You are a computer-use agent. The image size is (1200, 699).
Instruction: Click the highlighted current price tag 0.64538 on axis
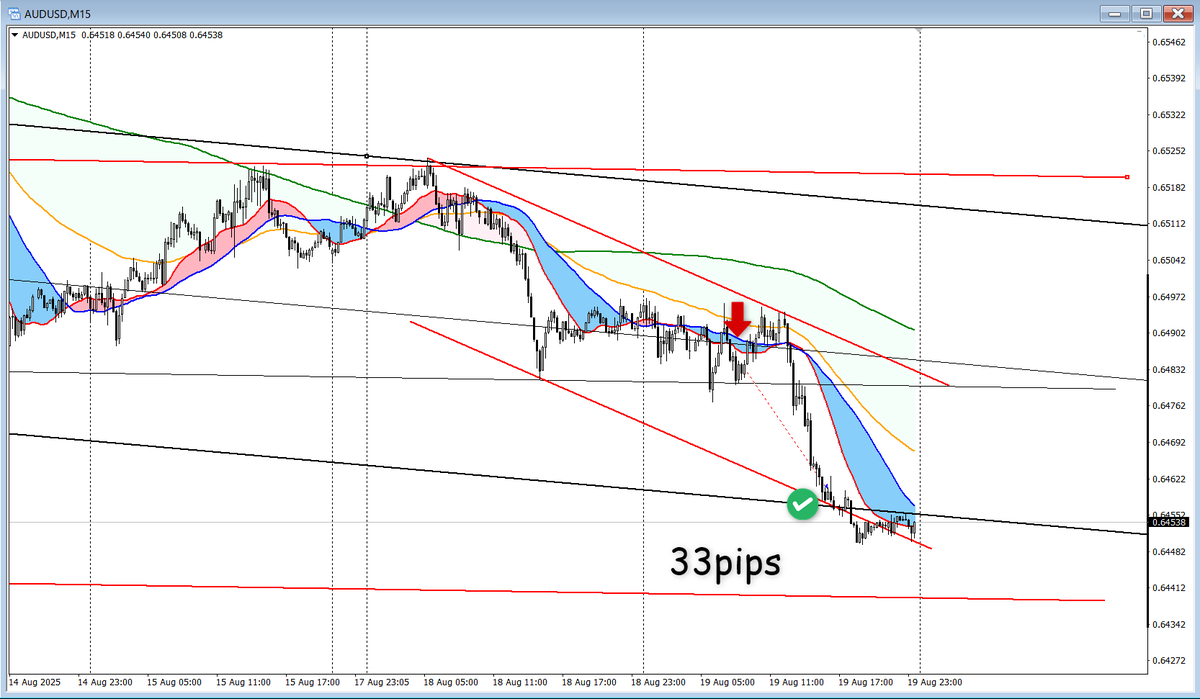point(1168,522)
